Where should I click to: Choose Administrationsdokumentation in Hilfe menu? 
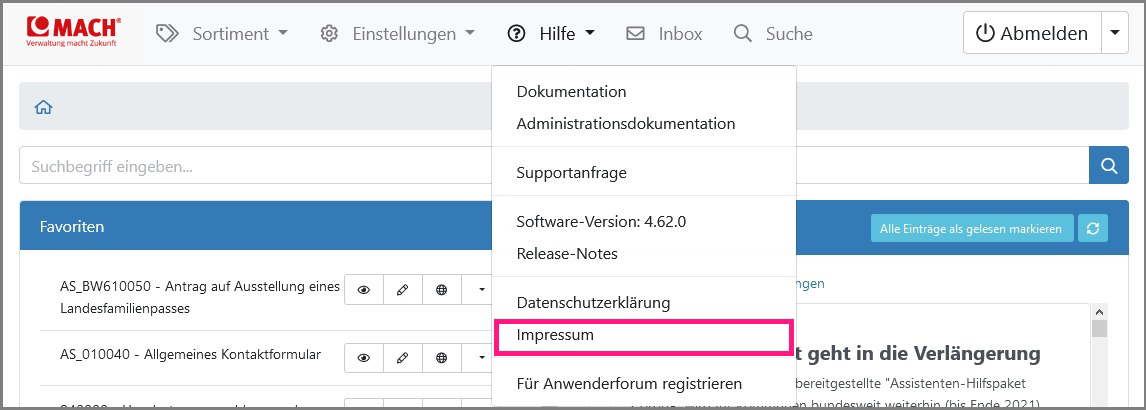[x=625, y=124]
